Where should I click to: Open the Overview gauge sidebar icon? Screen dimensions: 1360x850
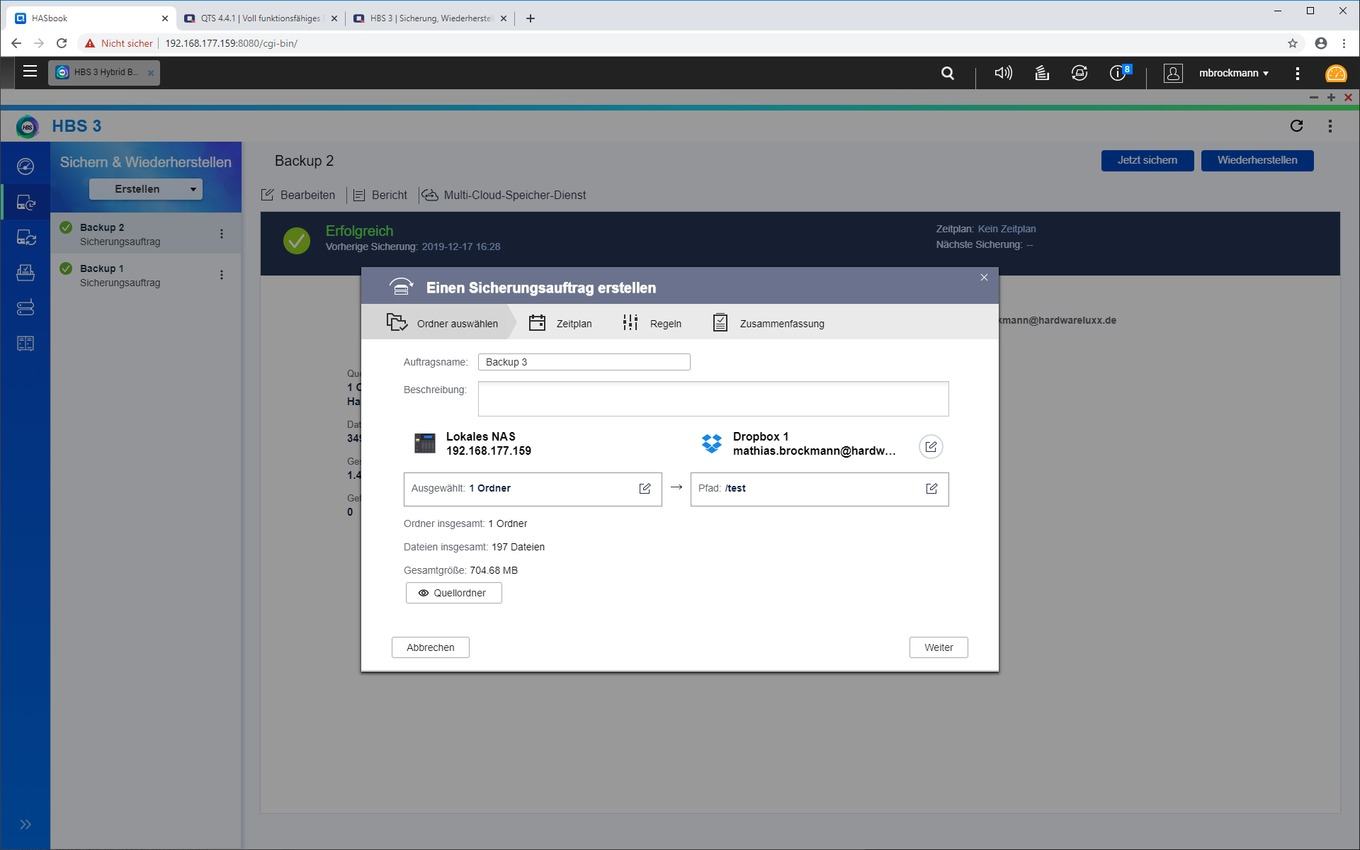click(25, 167)
